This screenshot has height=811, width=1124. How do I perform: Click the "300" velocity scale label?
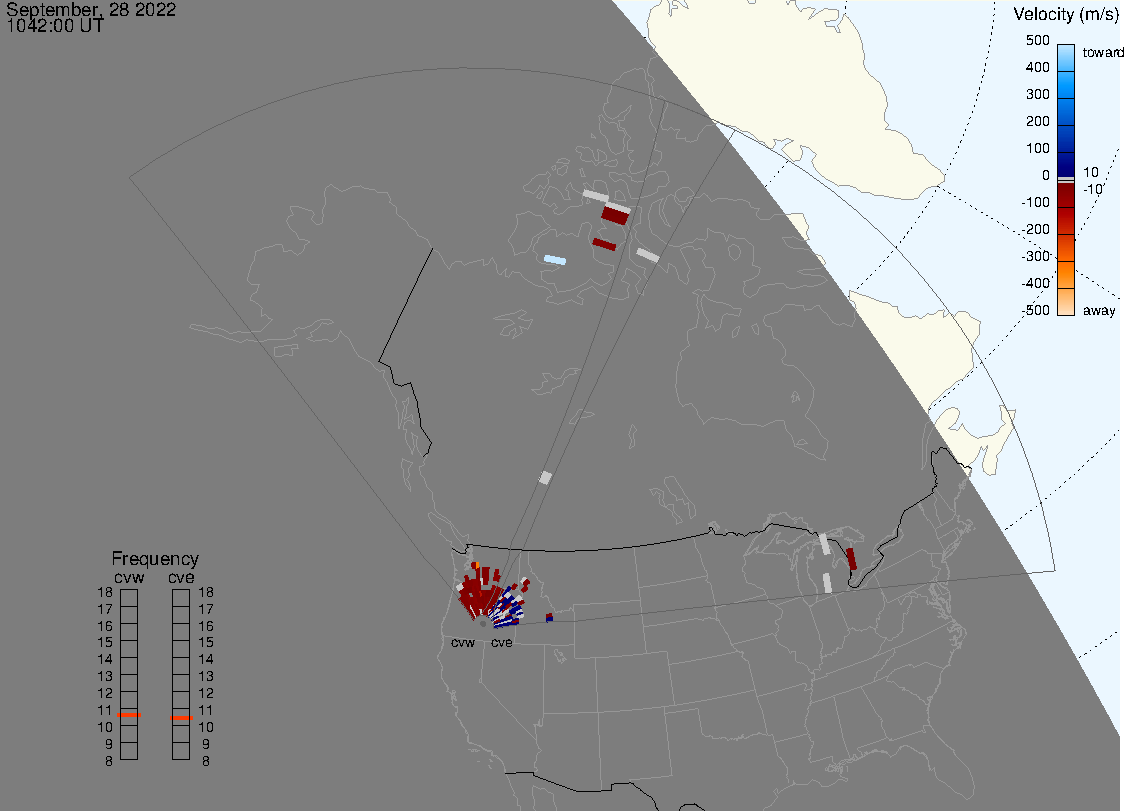click(x=1037, y=95)
